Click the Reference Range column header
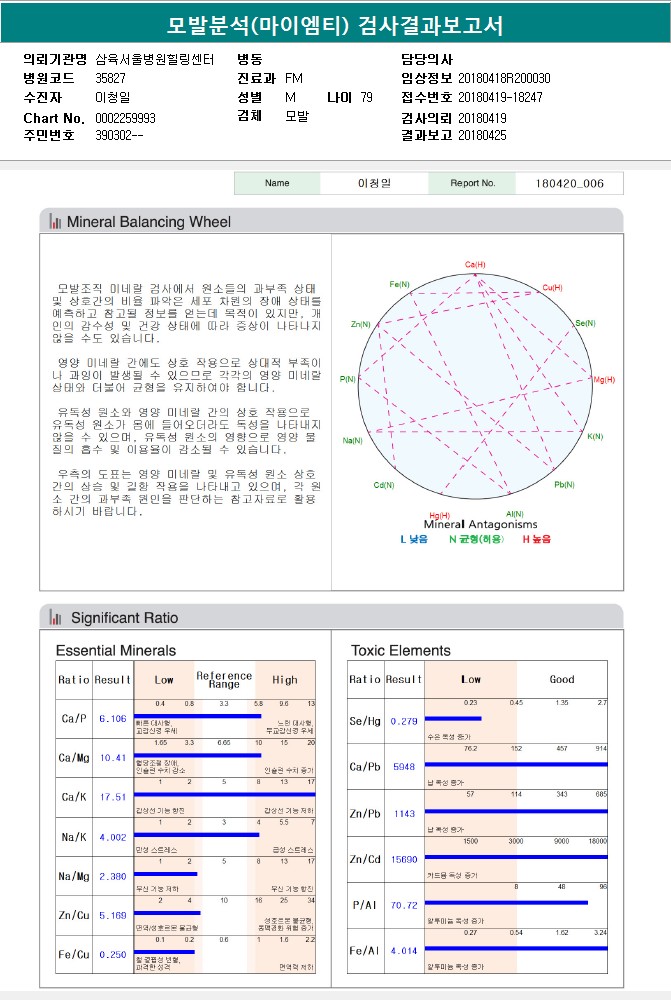This screenshot has height=1000, width=671. pos(224,680)
